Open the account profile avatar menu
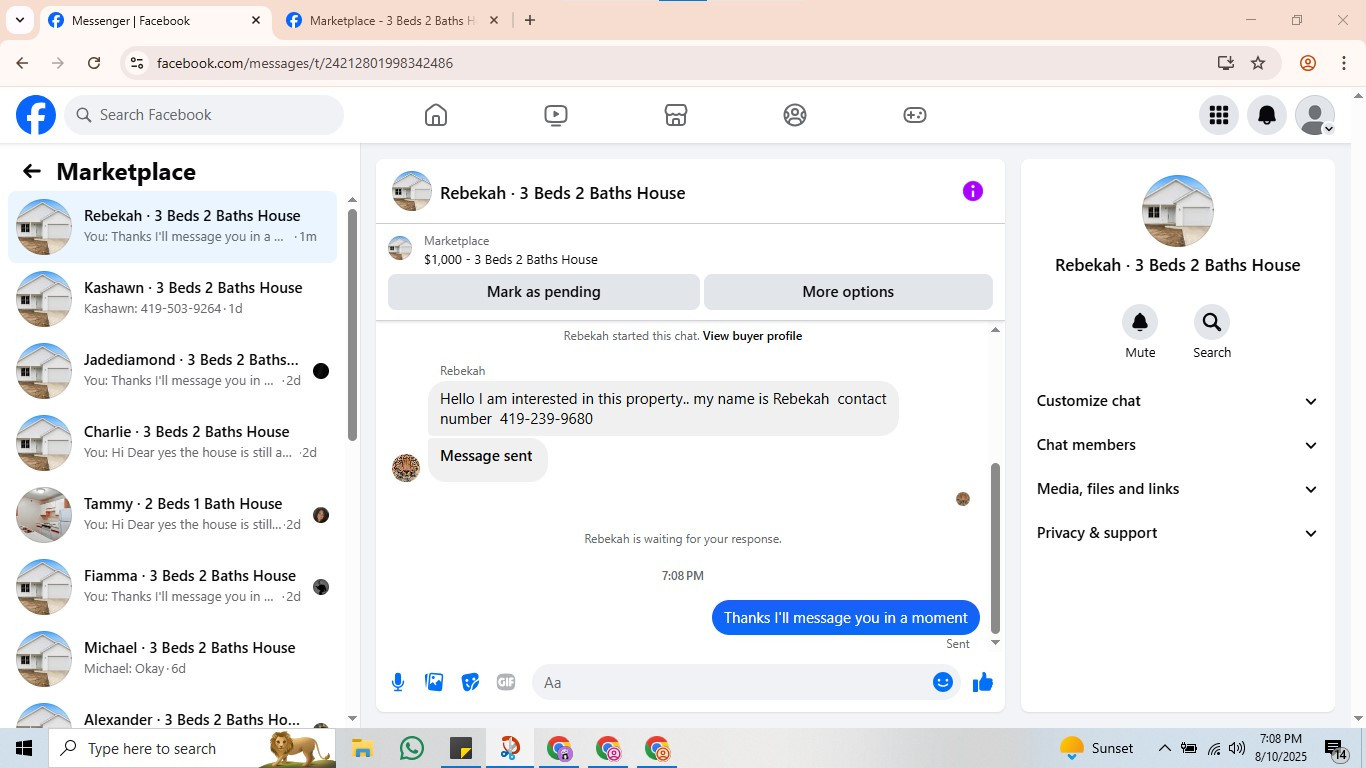Screen dimensions: 1366x768 [x=1315, y=115]
